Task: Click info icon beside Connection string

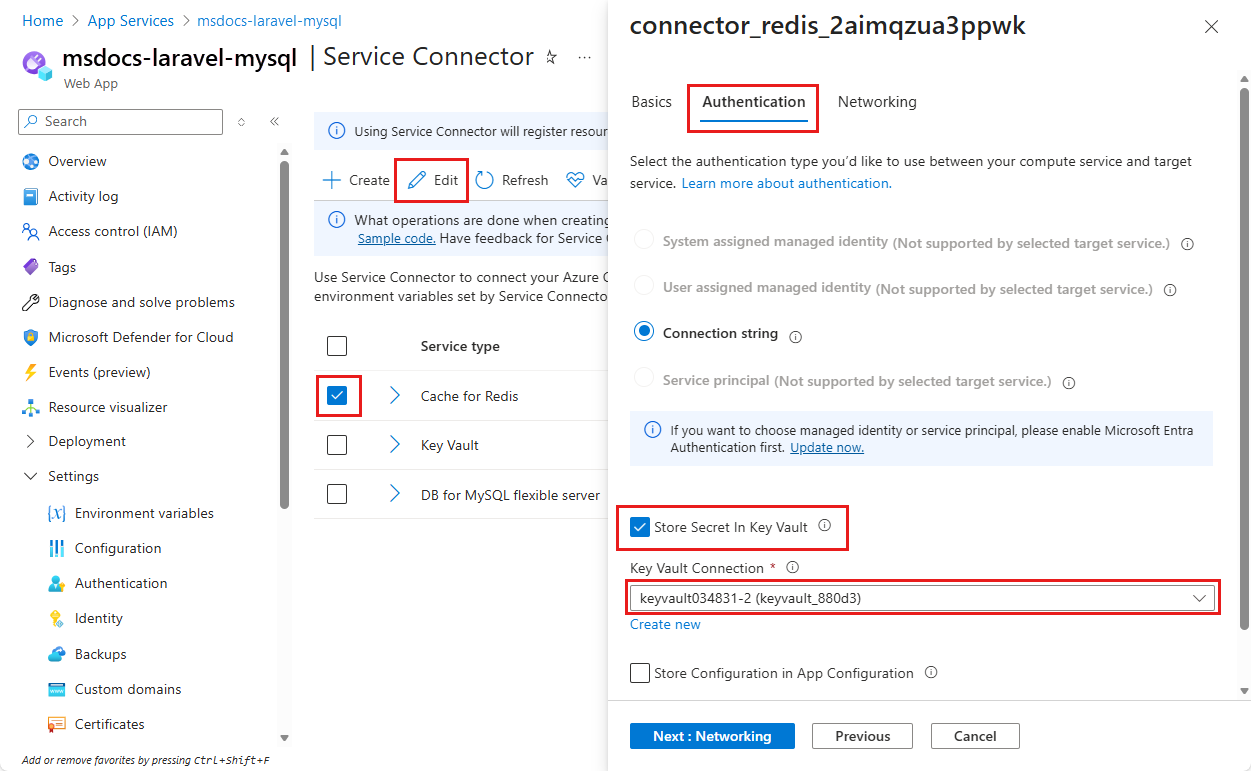Action: pos(796,337)
